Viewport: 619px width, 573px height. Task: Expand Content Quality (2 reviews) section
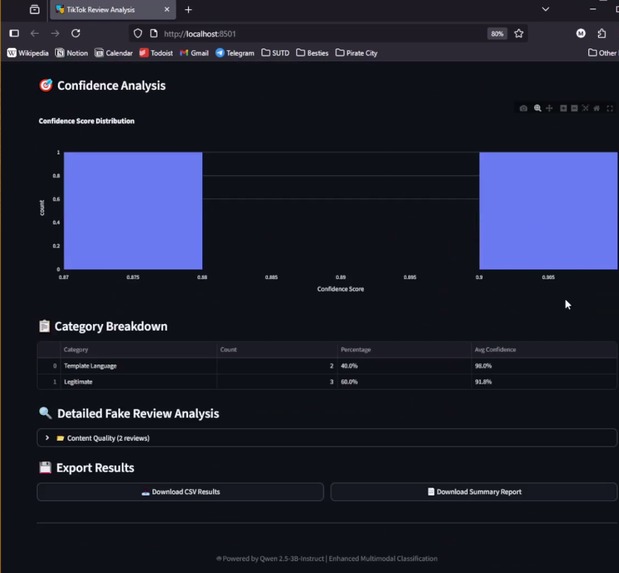[x=327, y=438]
